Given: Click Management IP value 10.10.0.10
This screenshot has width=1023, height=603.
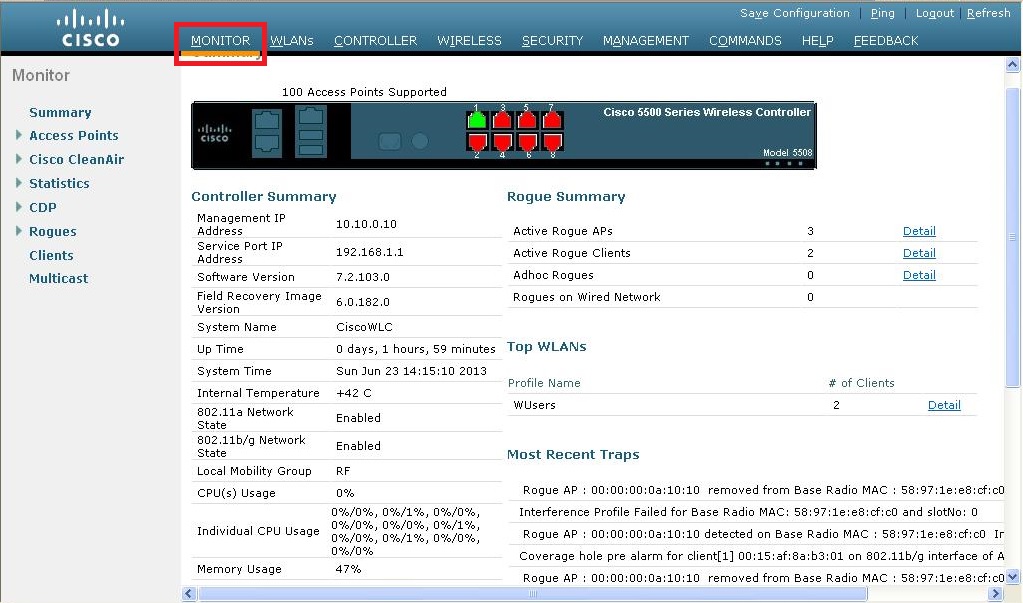Looking at the screenshot, I should (x=366, y=224).
